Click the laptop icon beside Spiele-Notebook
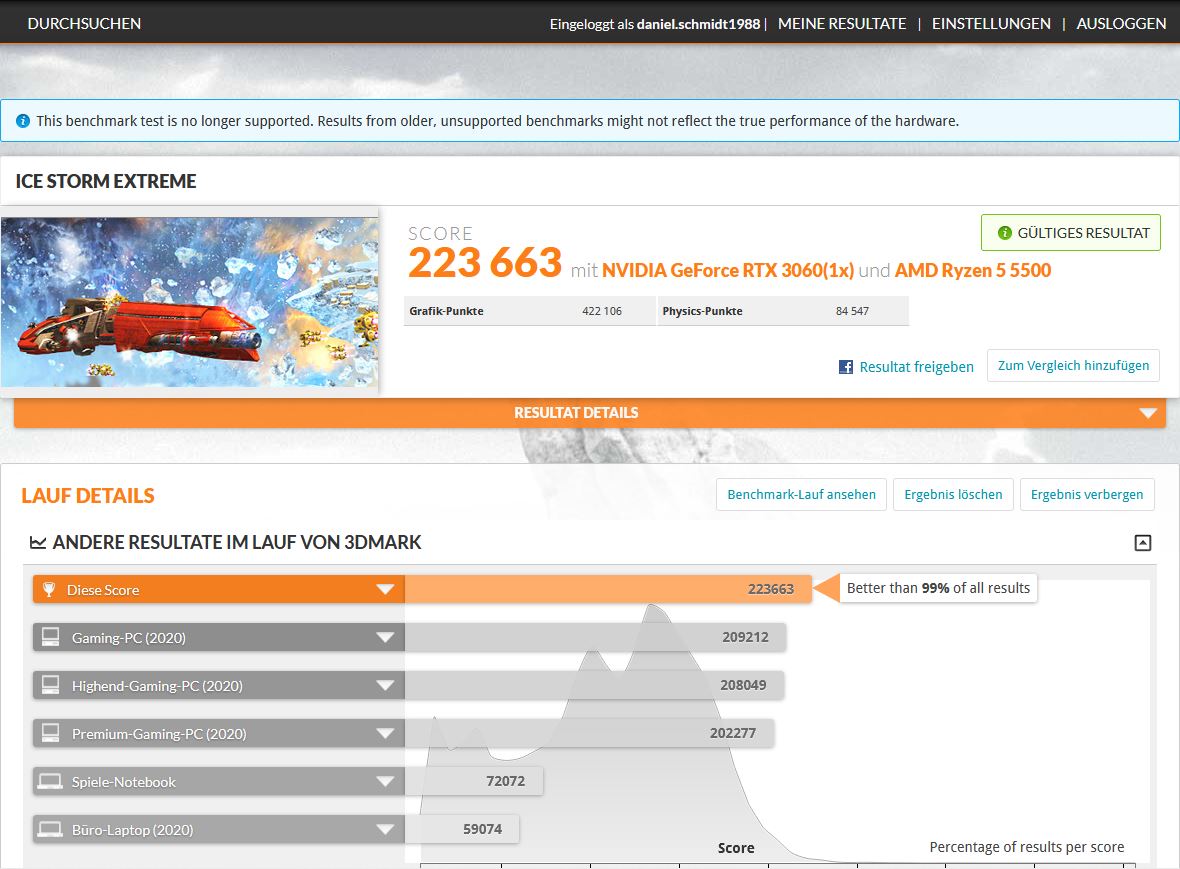Viewport: 1180px width, 869px height. 50,782
